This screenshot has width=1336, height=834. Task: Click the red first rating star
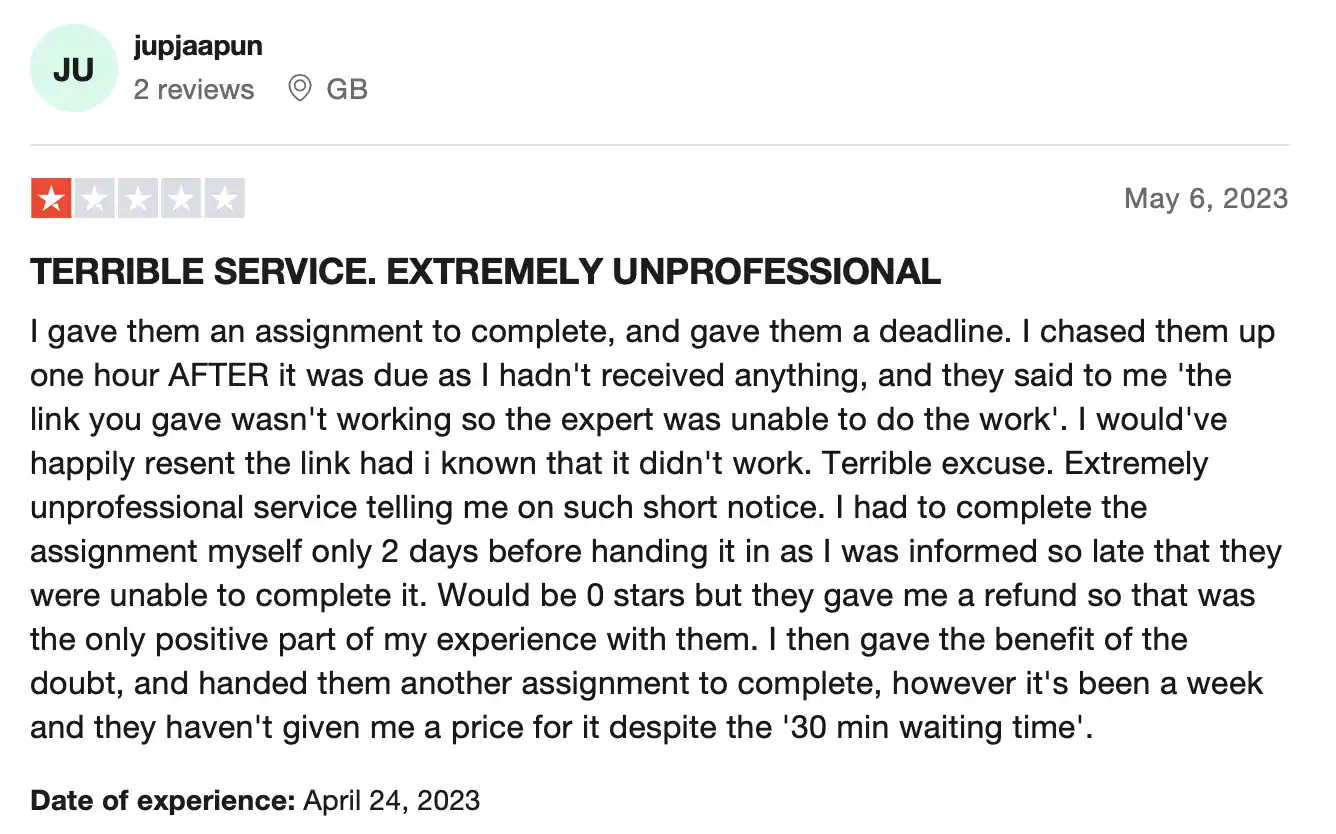point(50,198)
